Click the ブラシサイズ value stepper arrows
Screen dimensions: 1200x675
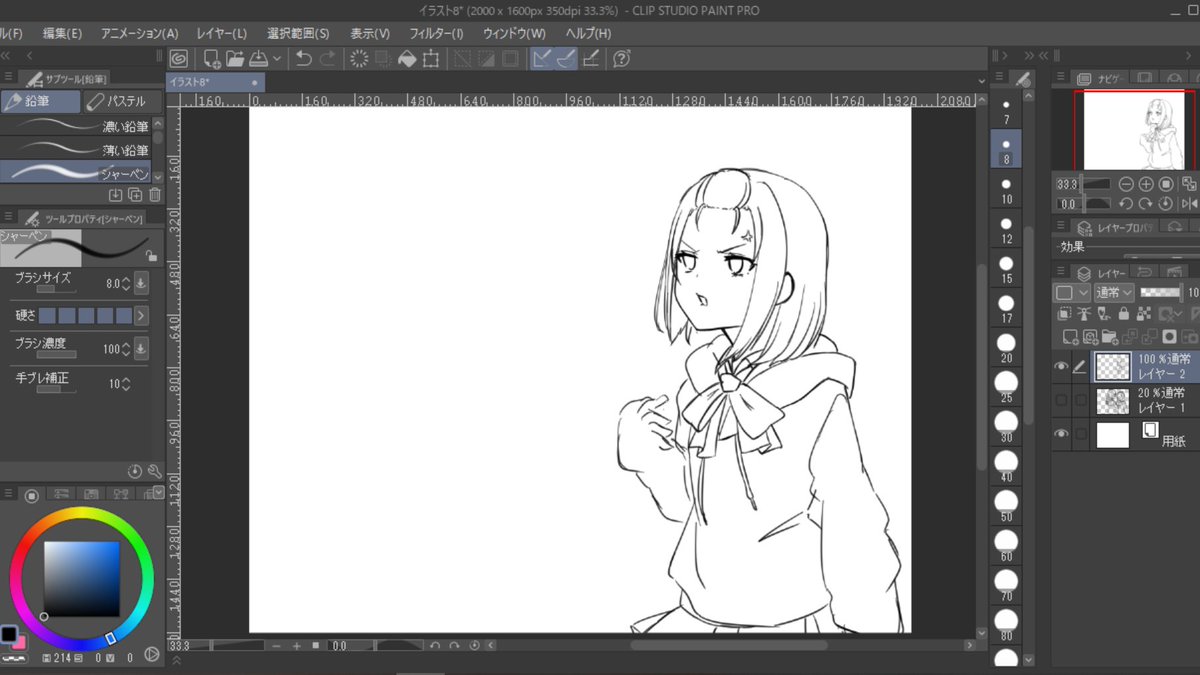126,284
